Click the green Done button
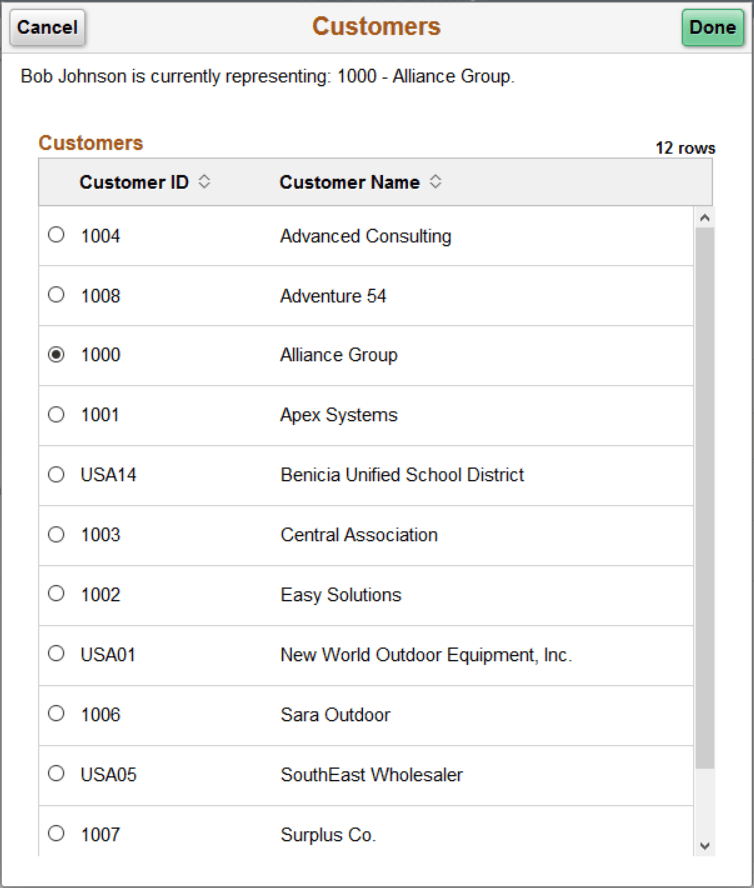 click(x=712, y=28)
